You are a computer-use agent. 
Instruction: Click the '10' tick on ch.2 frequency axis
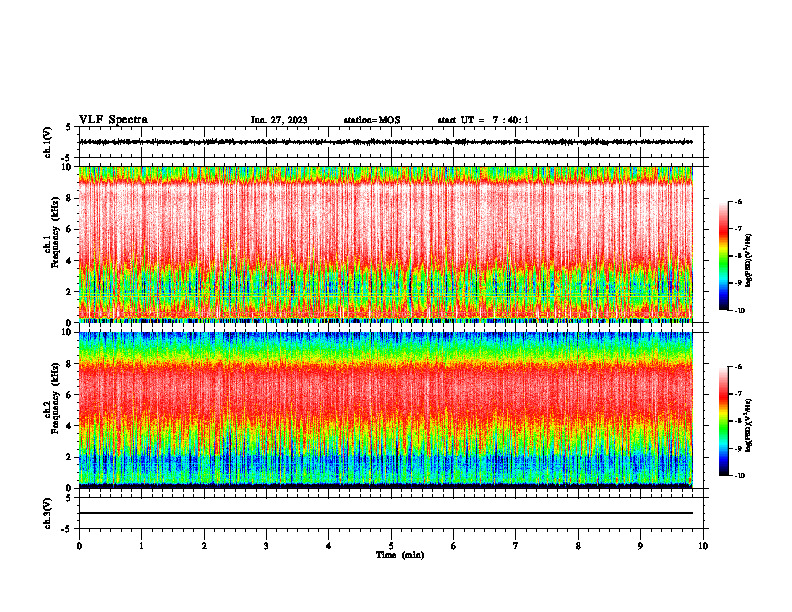tap(67, 332)
